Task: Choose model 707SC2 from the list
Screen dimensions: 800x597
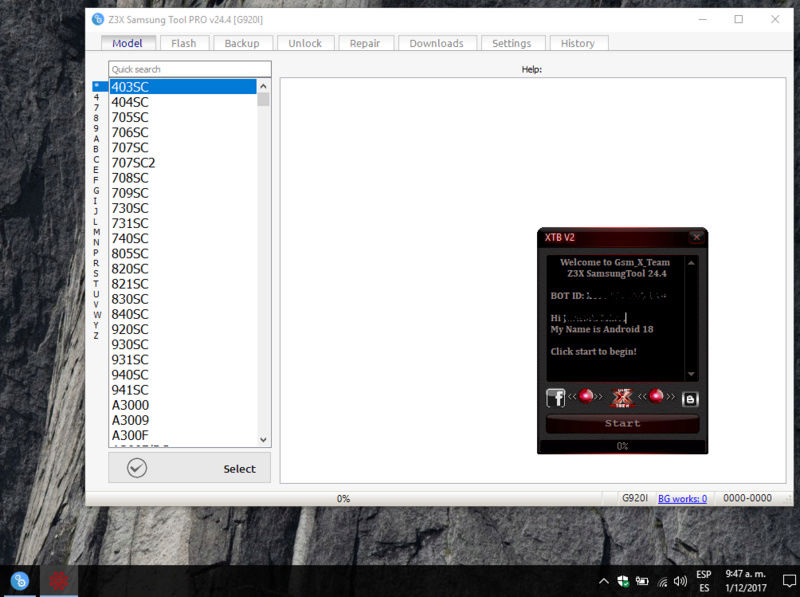Action: click(183, 163)
